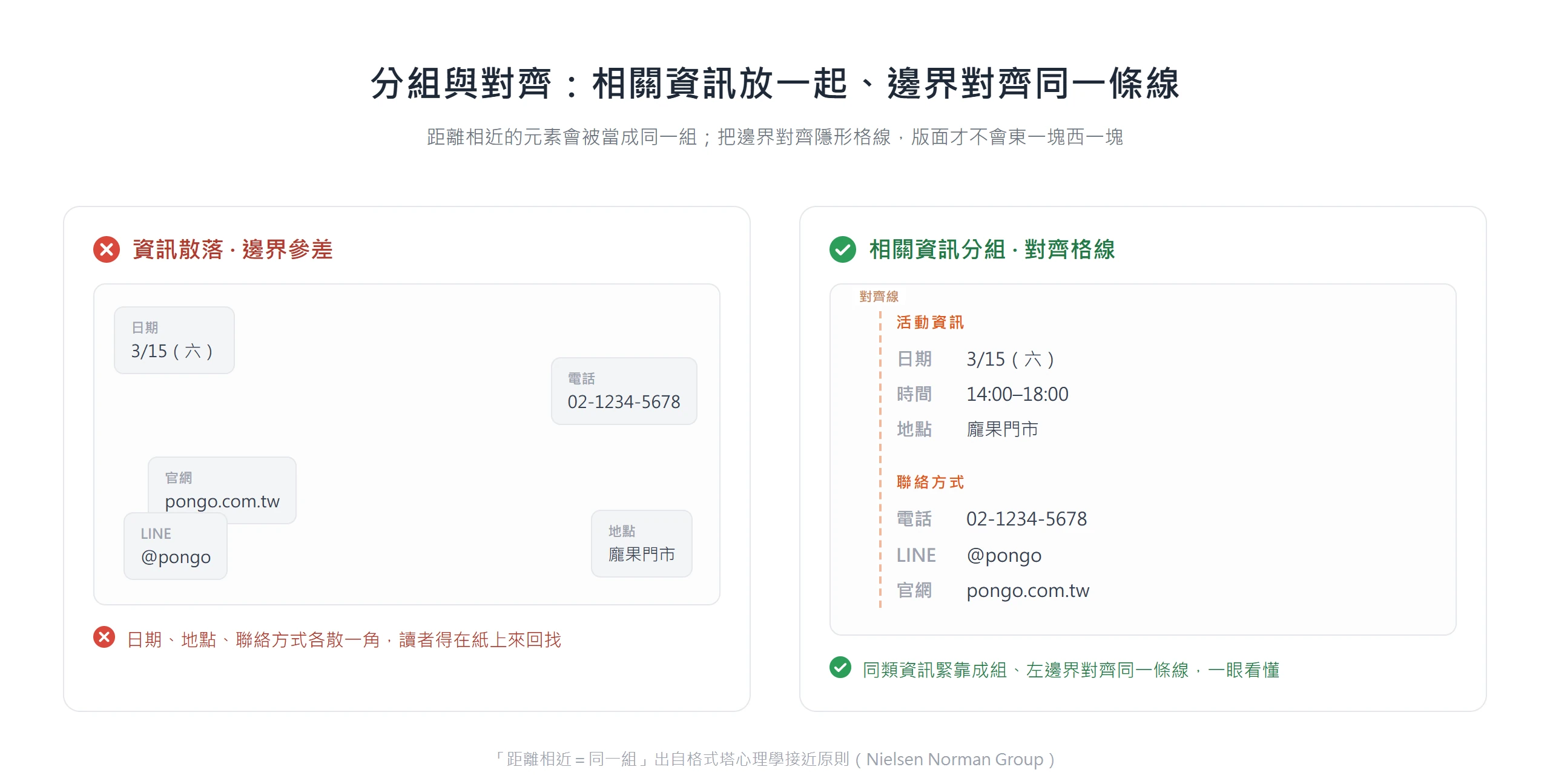The width and height of the screenshot is (1550, 784).
Task: Click the 對齊線 label
Action: pos(879,297)
